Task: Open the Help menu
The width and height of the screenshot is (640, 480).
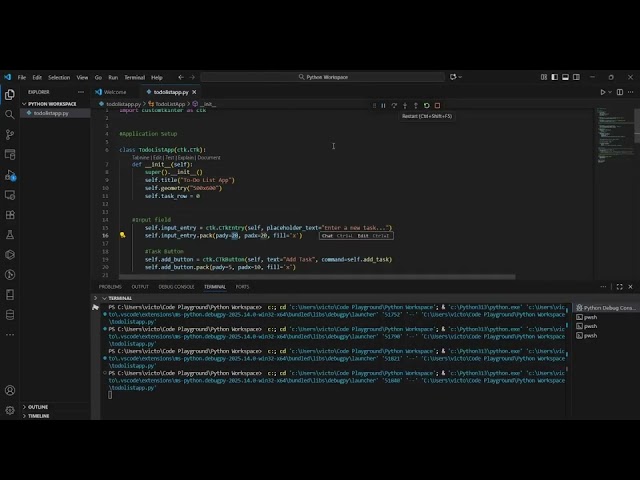Action: [157, 77]
